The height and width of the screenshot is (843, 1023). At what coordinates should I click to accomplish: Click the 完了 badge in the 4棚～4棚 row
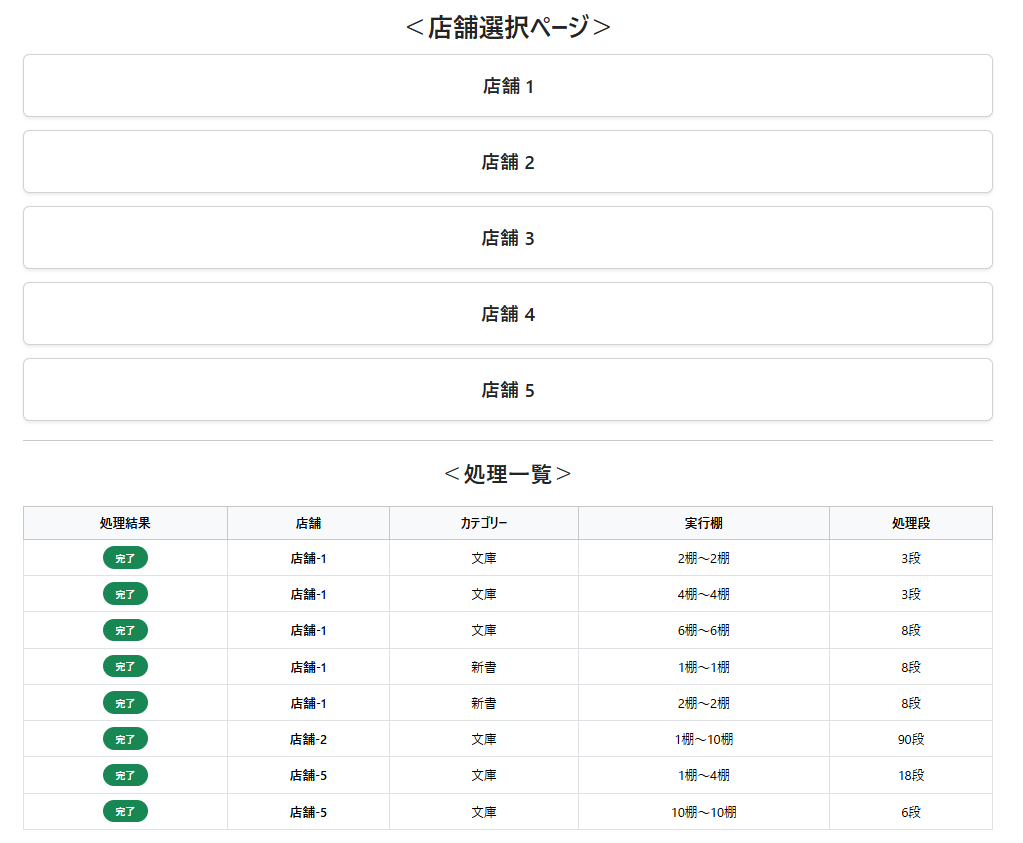125,594
